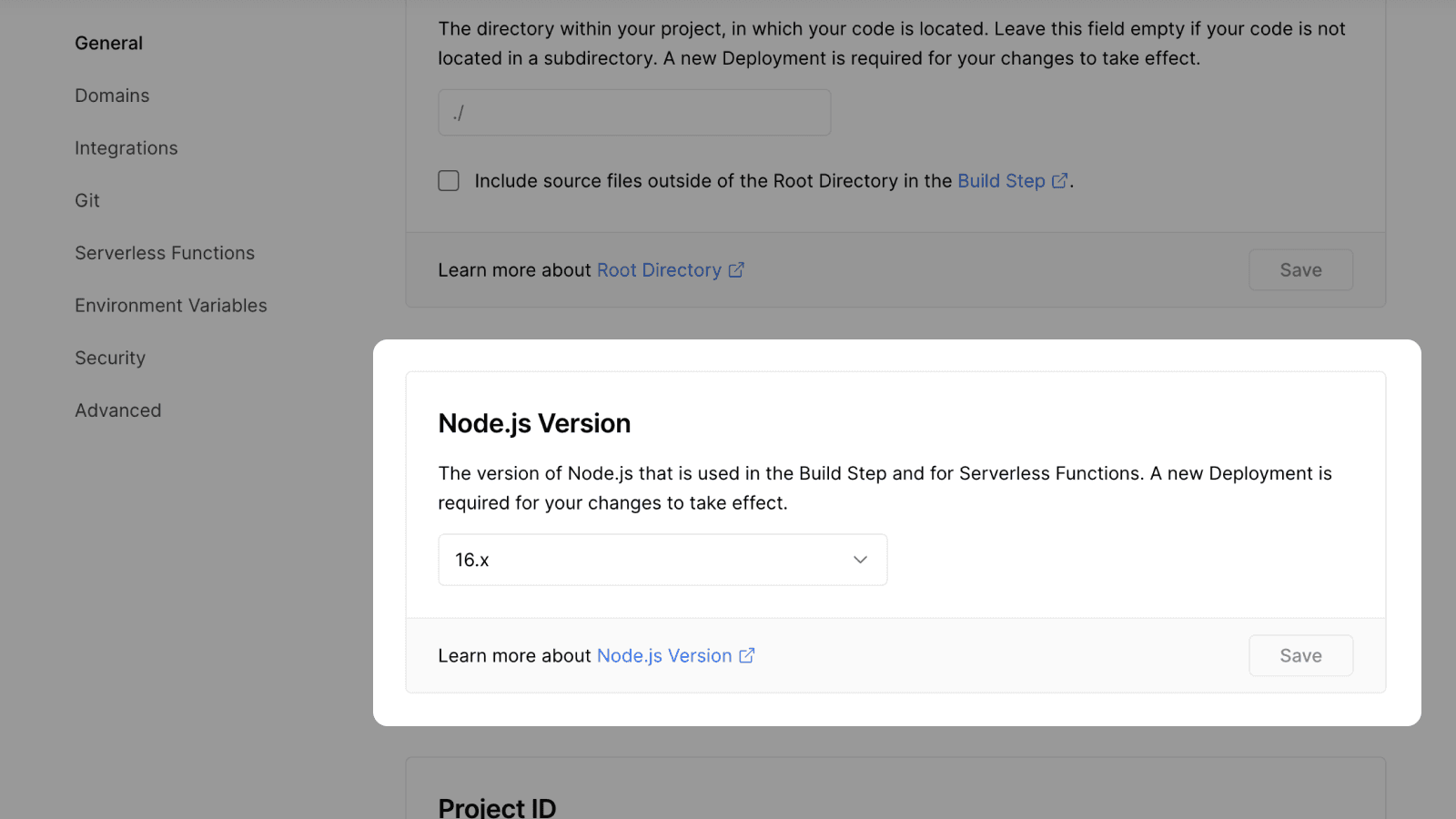The width and height of the screenshot is (1456, 819).
Task: Open the Node.js Version documentation link
Action: [663, 655]
